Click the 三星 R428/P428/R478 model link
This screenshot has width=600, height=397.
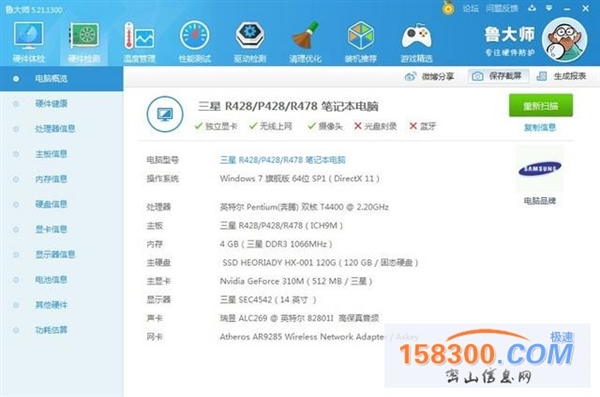pos(282,160)
